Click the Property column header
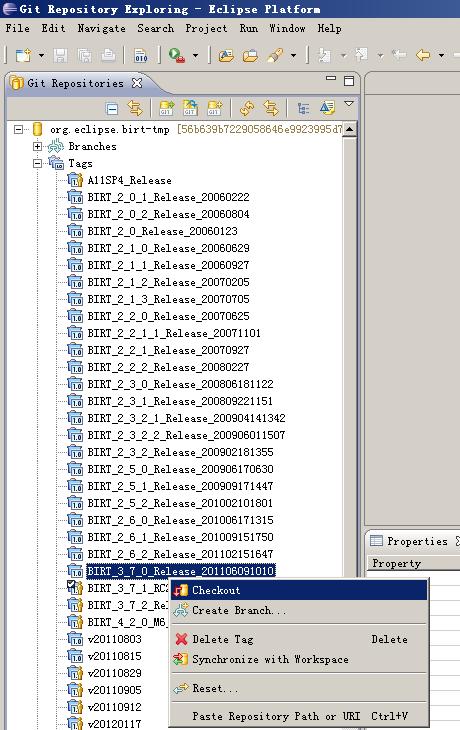This screenshot has height=730, width=460. coord(413,563)
